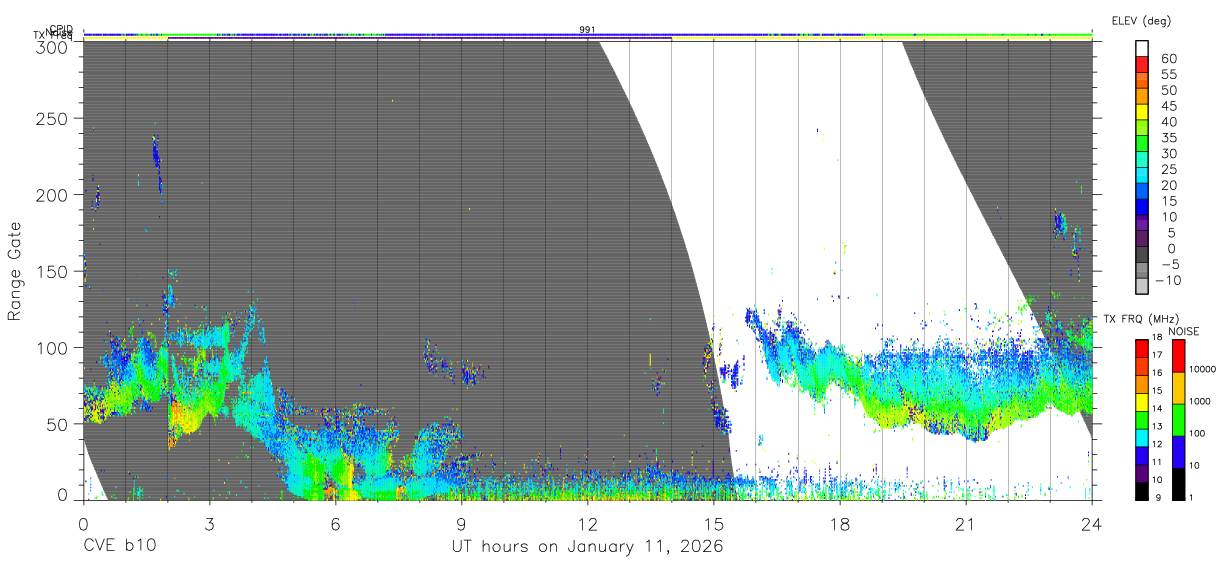Click the "ELEV (deg)" legend title

(1141, 20)
